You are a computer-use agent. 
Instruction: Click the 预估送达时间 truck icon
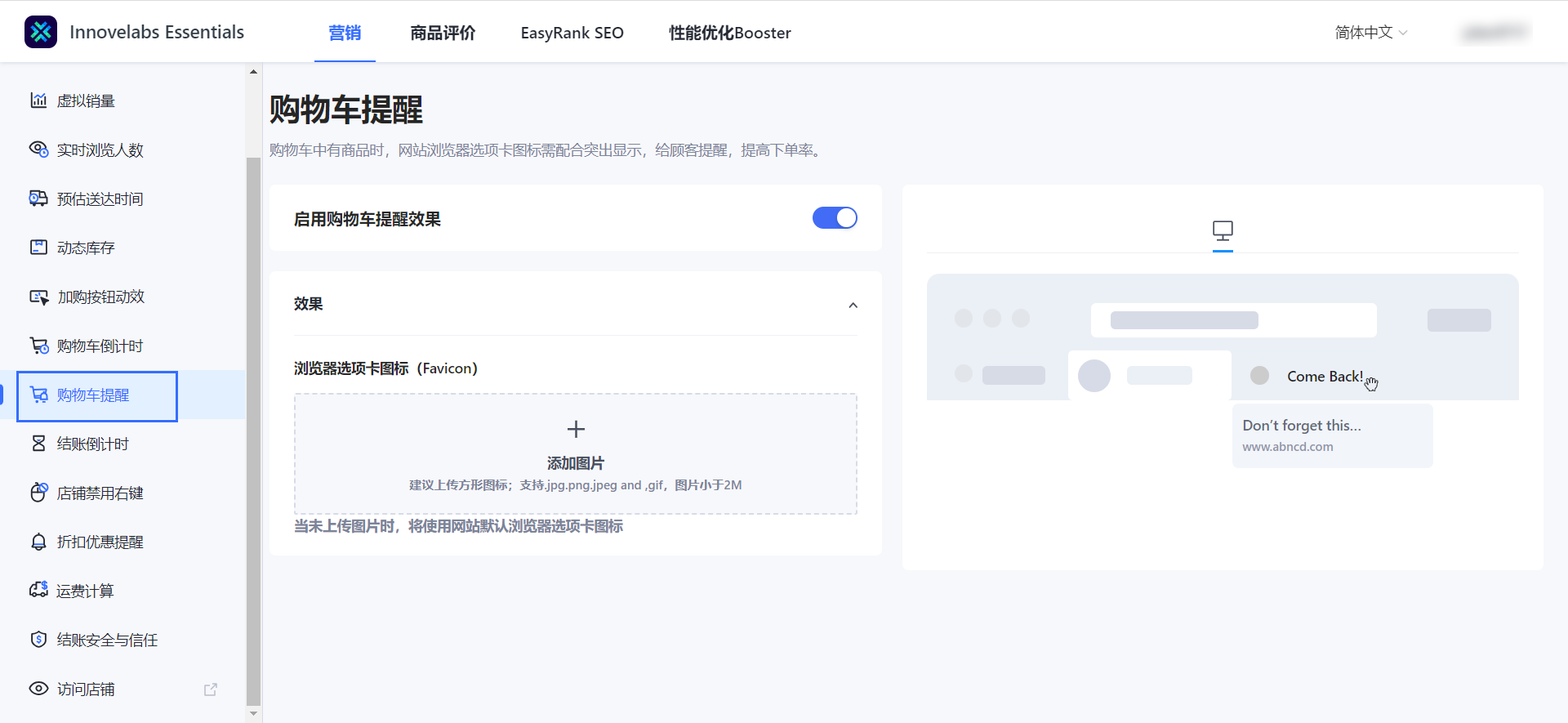coord(38,199)
